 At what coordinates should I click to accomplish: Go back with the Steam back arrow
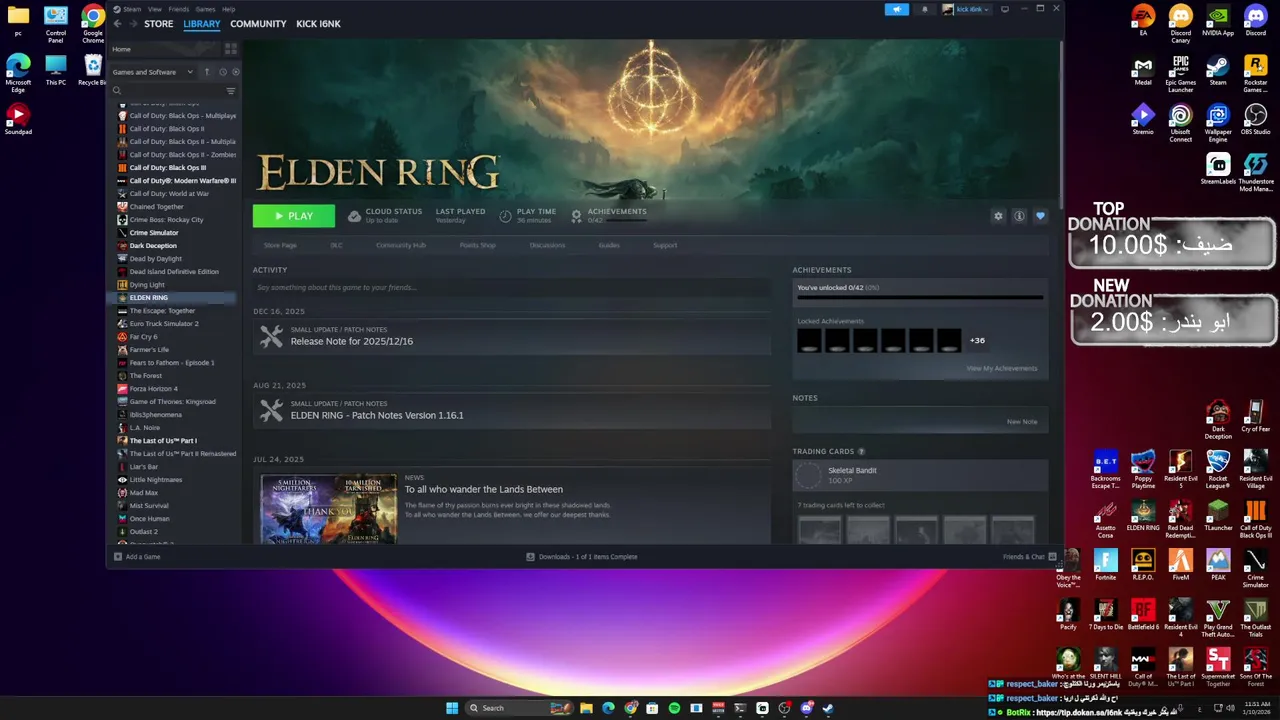click(x=117, y=23)
